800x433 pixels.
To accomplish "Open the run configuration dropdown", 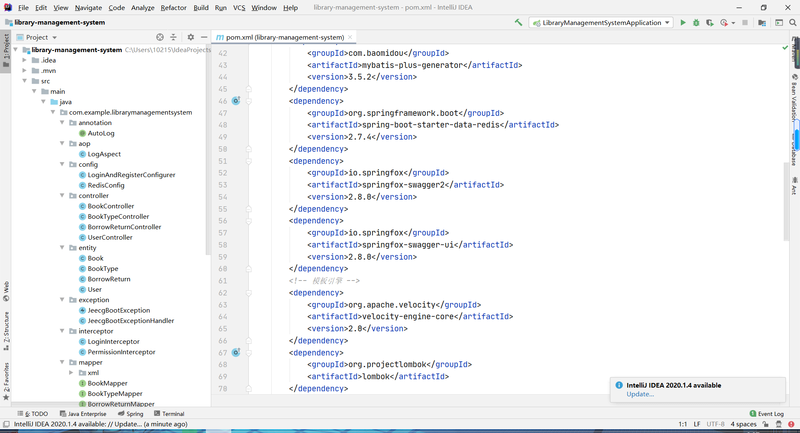I will tap(601, 22).
